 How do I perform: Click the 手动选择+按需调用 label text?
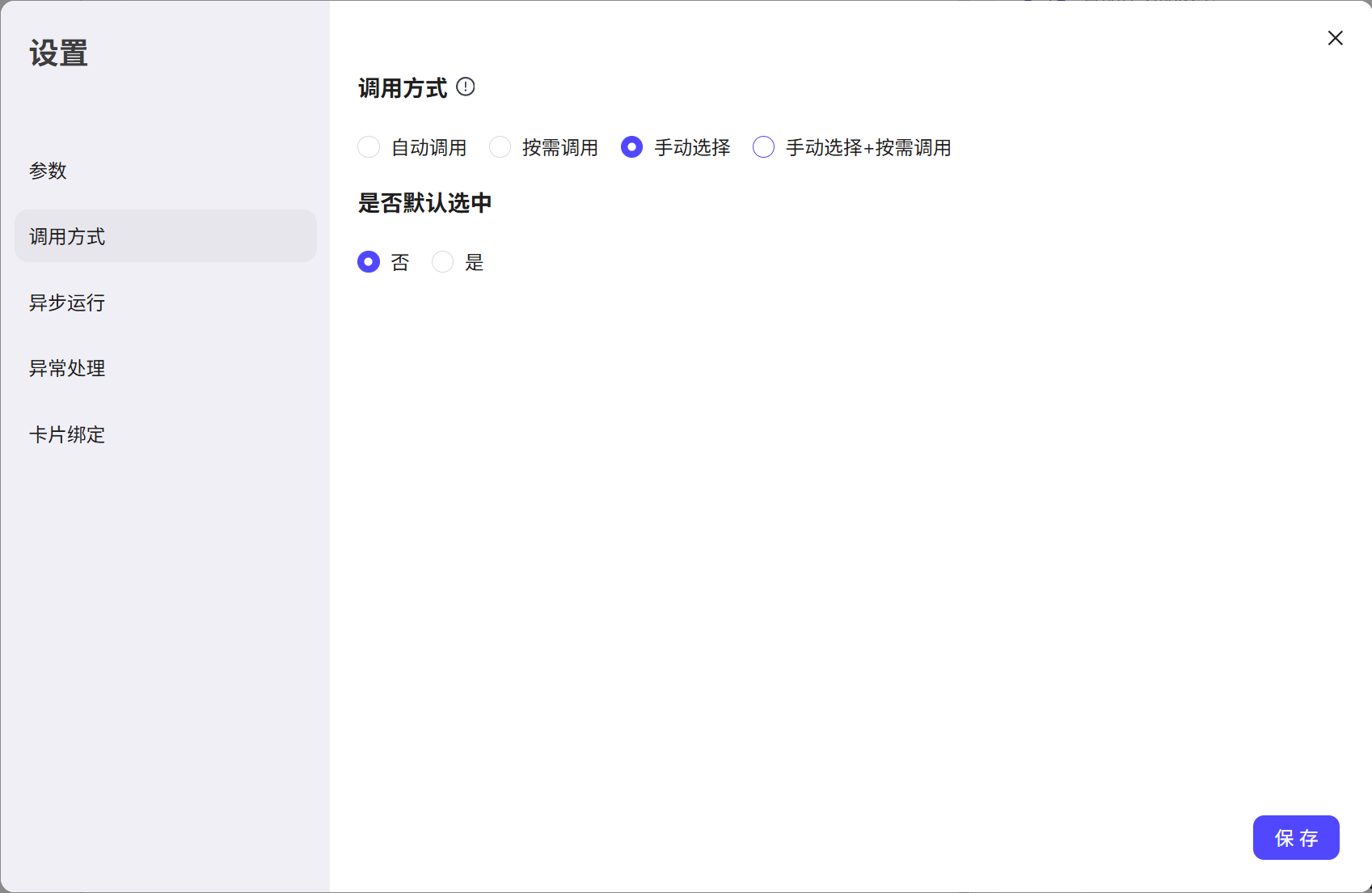(x=868, y=147)
